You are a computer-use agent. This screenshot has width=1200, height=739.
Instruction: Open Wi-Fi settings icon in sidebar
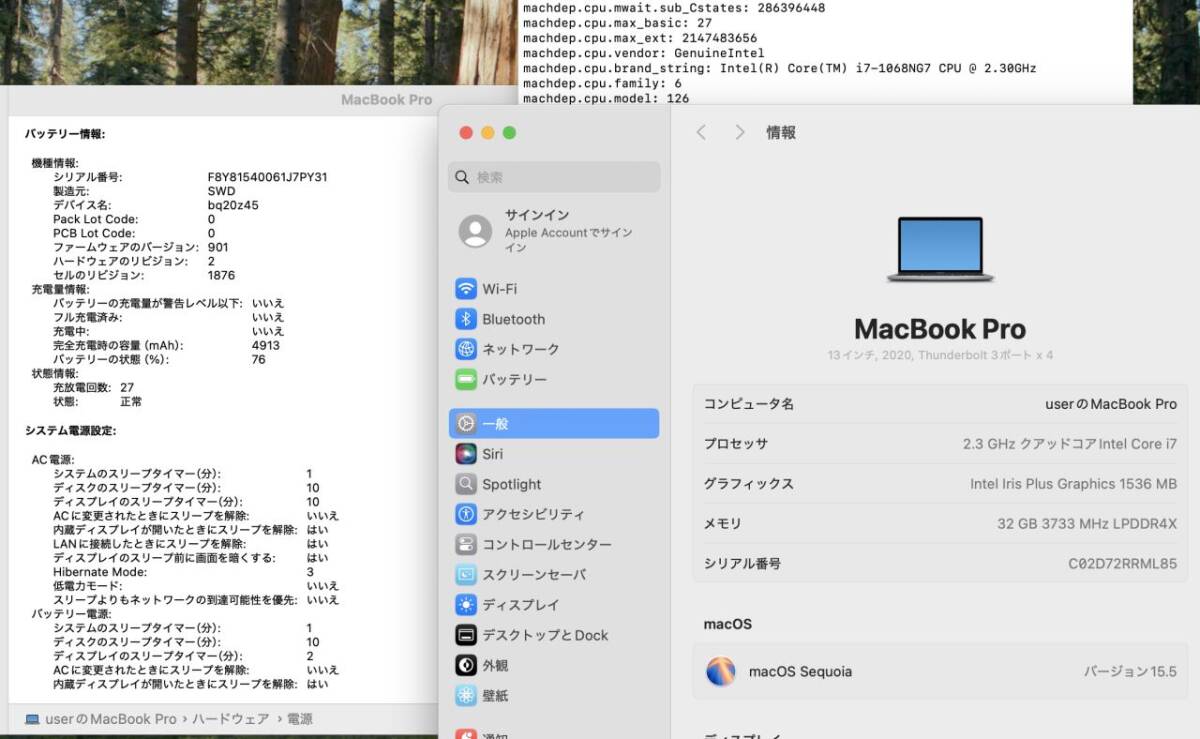(x=466, y=289)
